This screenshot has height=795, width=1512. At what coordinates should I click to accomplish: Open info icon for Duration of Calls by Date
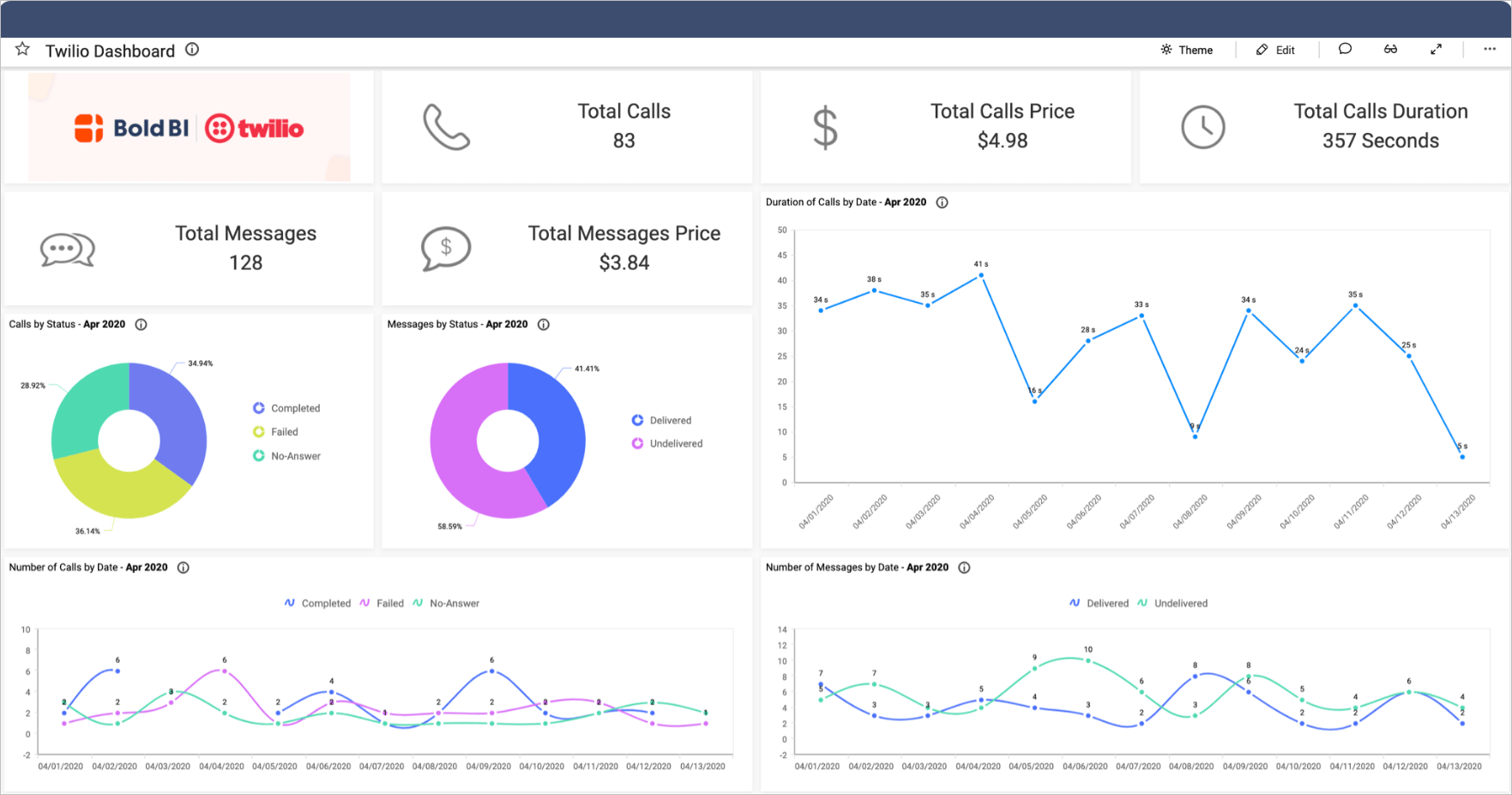943,202
